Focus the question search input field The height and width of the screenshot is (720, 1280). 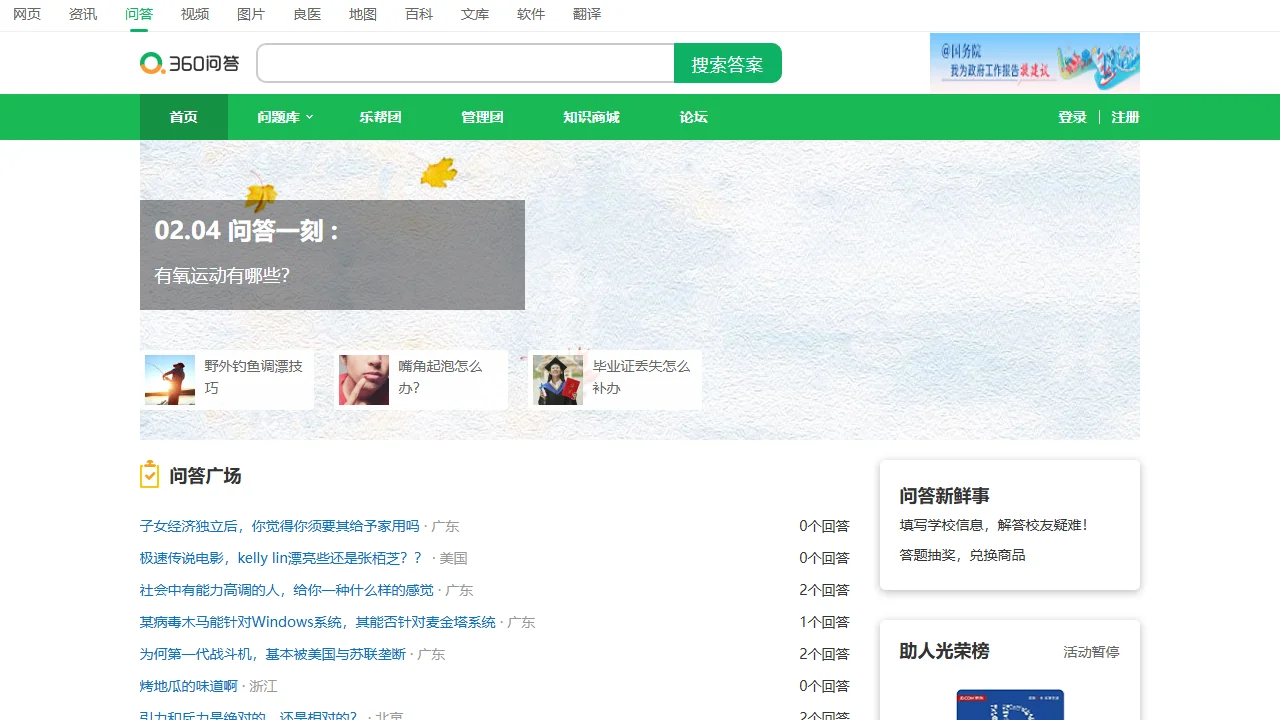466,64
